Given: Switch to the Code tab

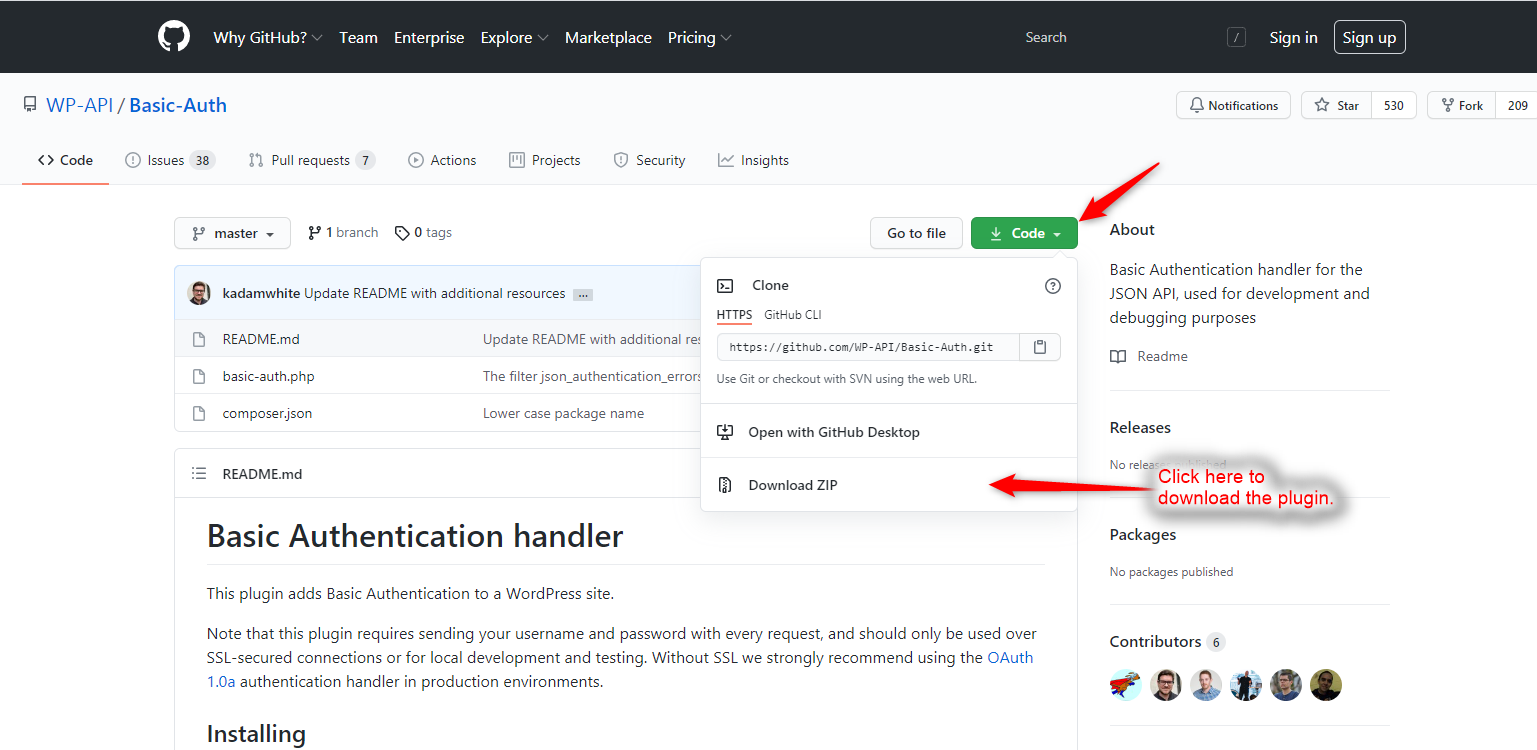Looking at the screenshot, I should coord(65,160).
